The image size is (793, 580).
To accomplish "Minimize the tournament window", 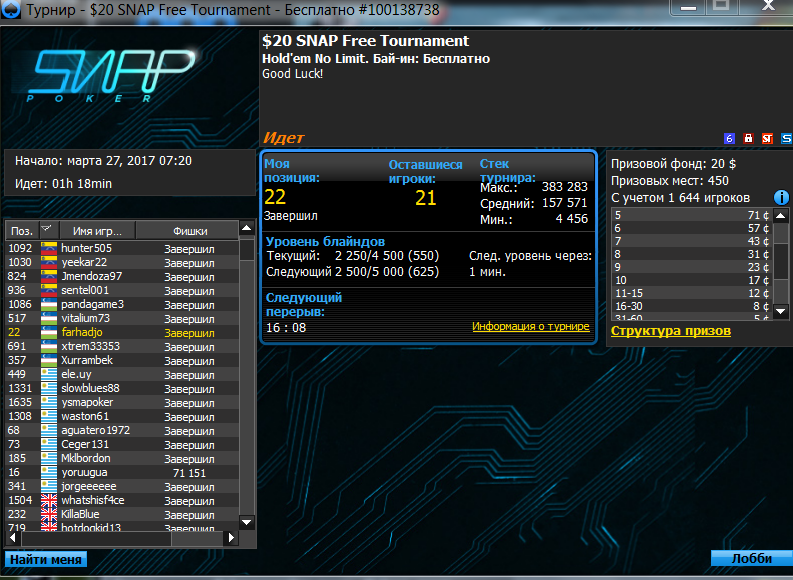I will click(688, 8).
